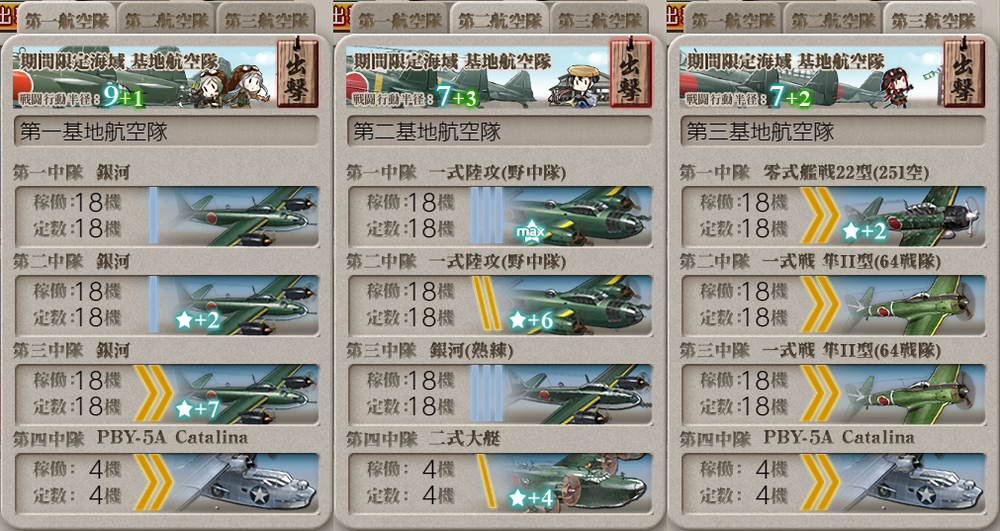1000x531 pixels.
Task: Open the 第二航空隊 tab in the left panel
Action: click(x=166, y=19)
